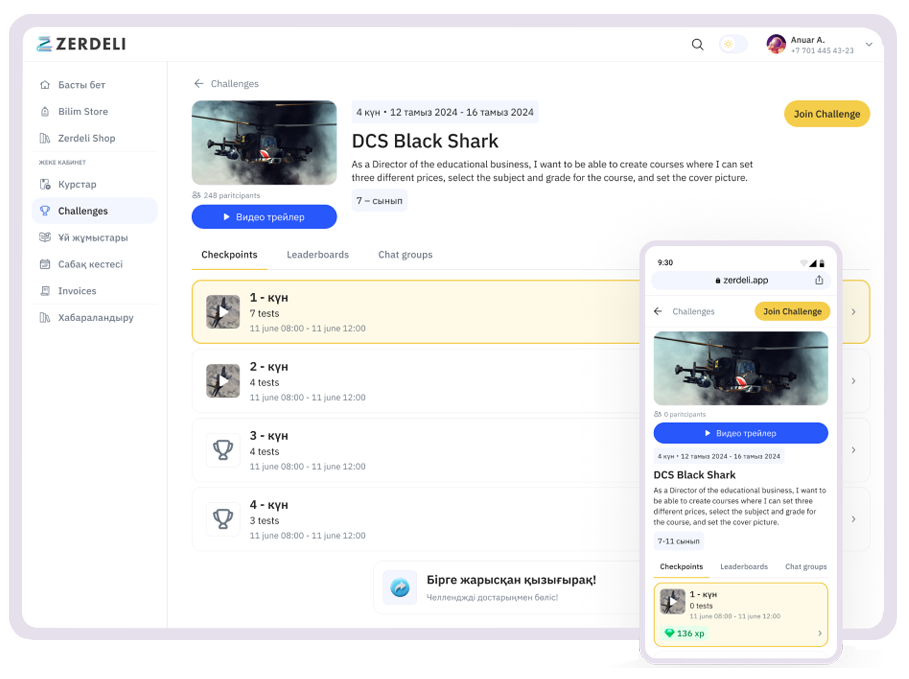Viewport: 909px width, 679px height.
Task: Play the Видео трейлер button on desktop
Action: click(x=264, y=217)
